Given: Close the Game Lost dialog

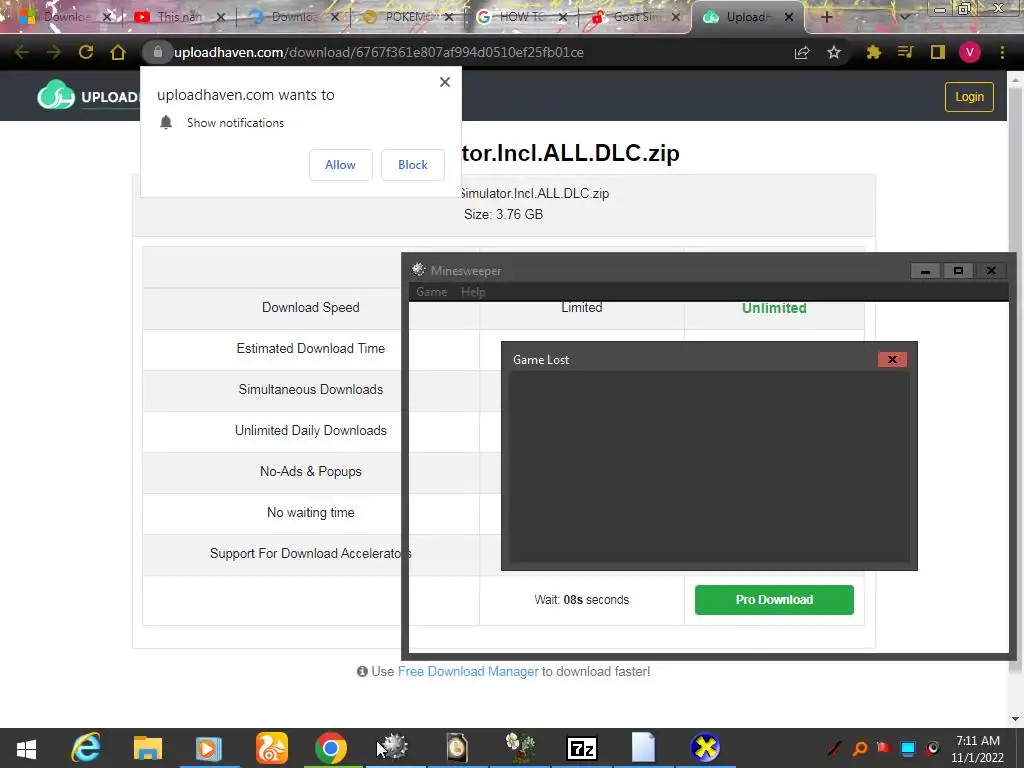Looking at the screenshot, I should click(892, 359).
